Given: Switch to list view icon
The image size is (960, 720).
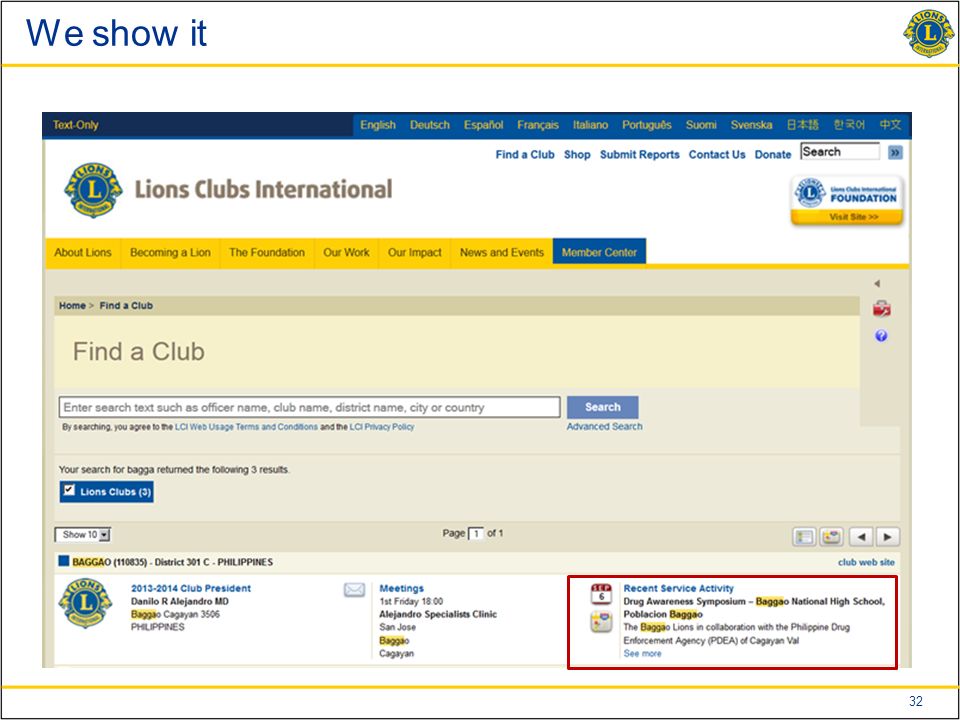Looking at the screenshot, I should pos(804,537).
